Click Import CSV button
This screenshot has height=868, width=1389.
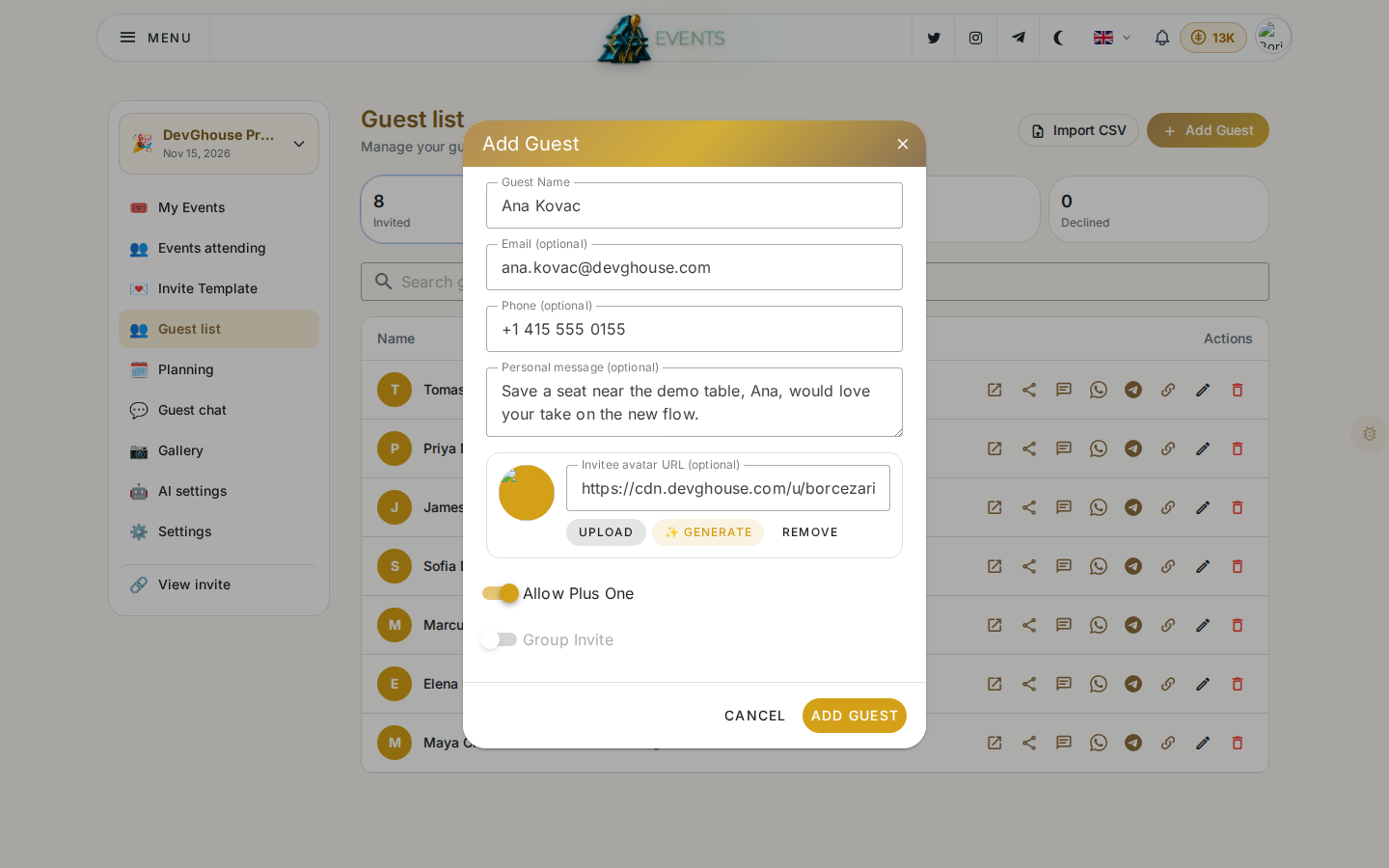coord(1078,130)
